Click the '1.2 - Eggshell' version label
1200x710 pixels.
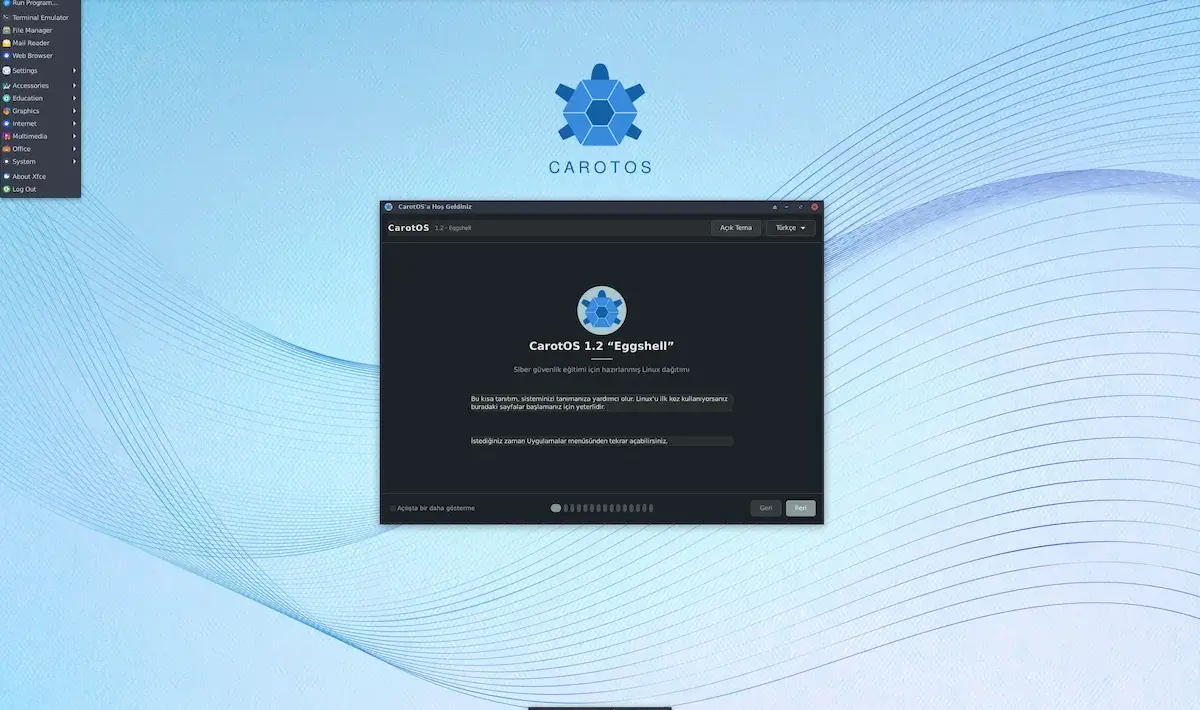pyautogui.click(x=453, y=228)
